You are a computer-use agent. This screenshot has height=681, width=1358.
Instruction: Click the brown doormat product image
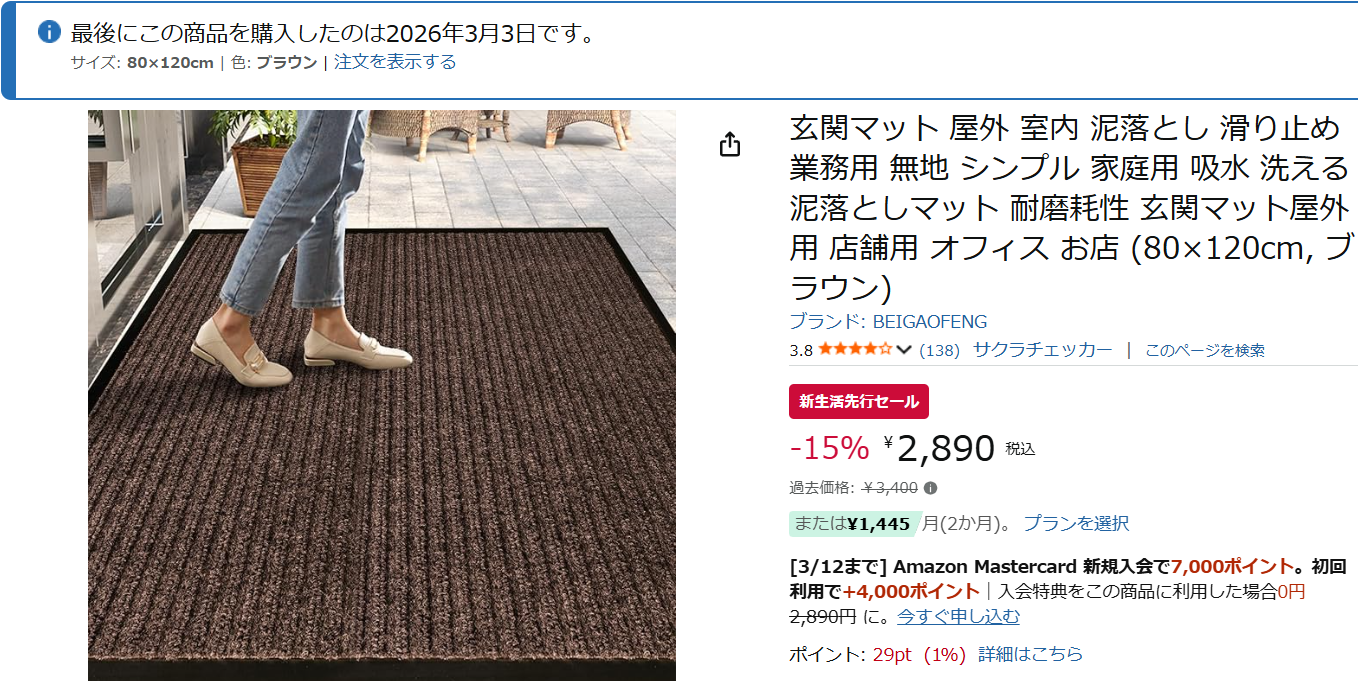pyautogui.click(x=382, y=395)
